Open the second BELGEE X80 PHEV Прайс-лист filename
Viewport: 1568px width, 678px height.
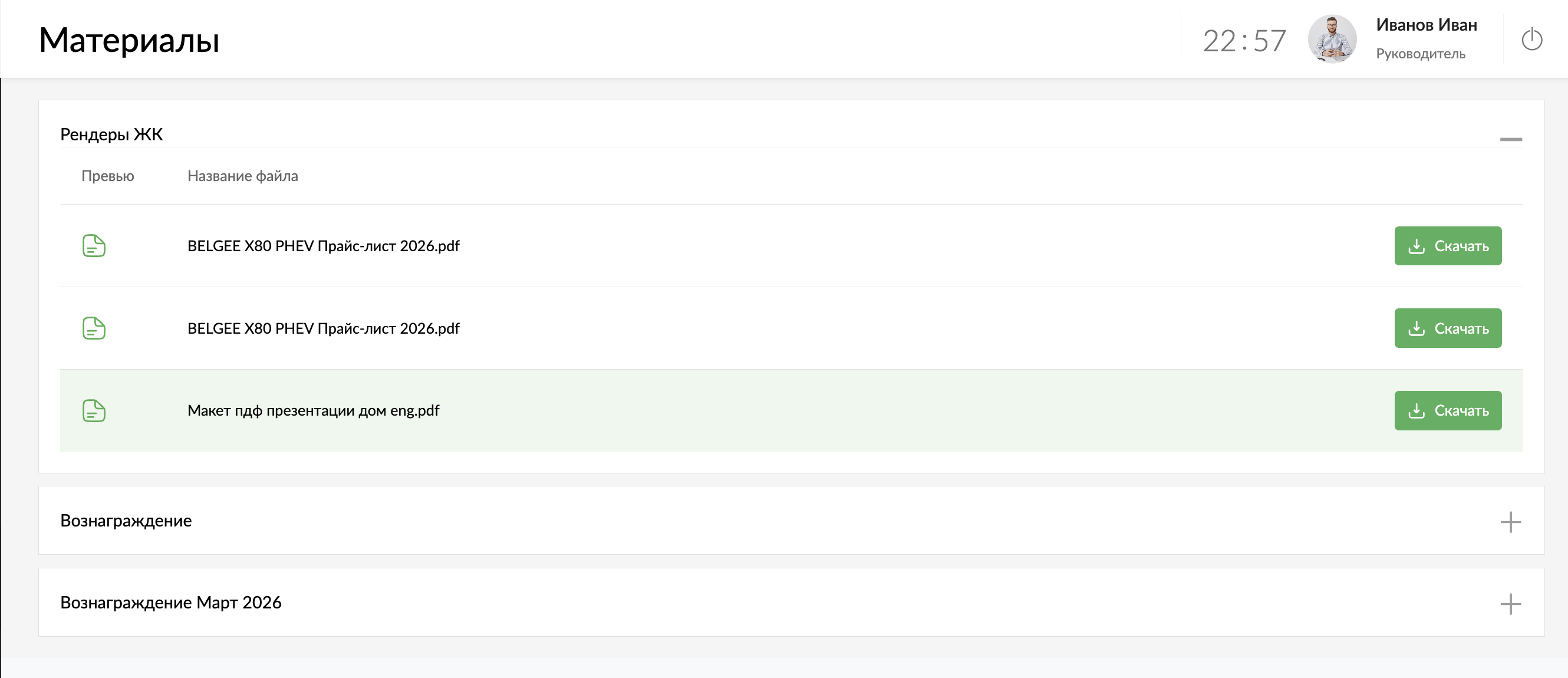coord(323,328)
